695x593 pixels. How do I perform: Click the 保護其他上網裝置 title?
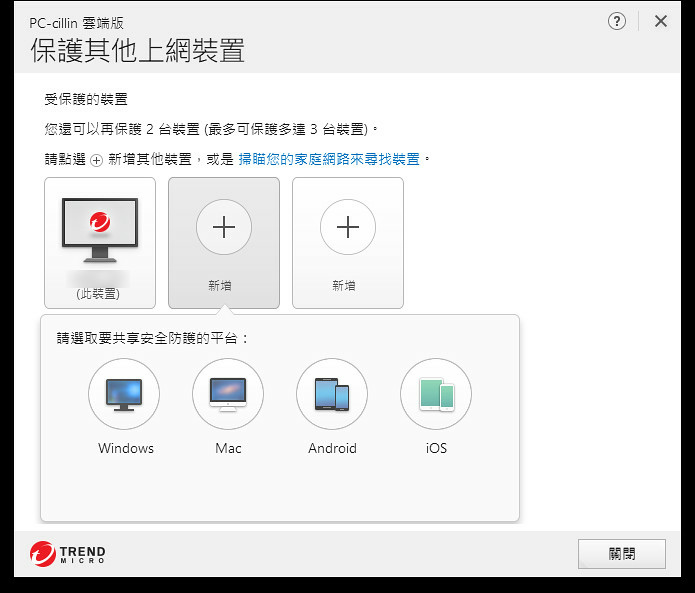point(137,50)
